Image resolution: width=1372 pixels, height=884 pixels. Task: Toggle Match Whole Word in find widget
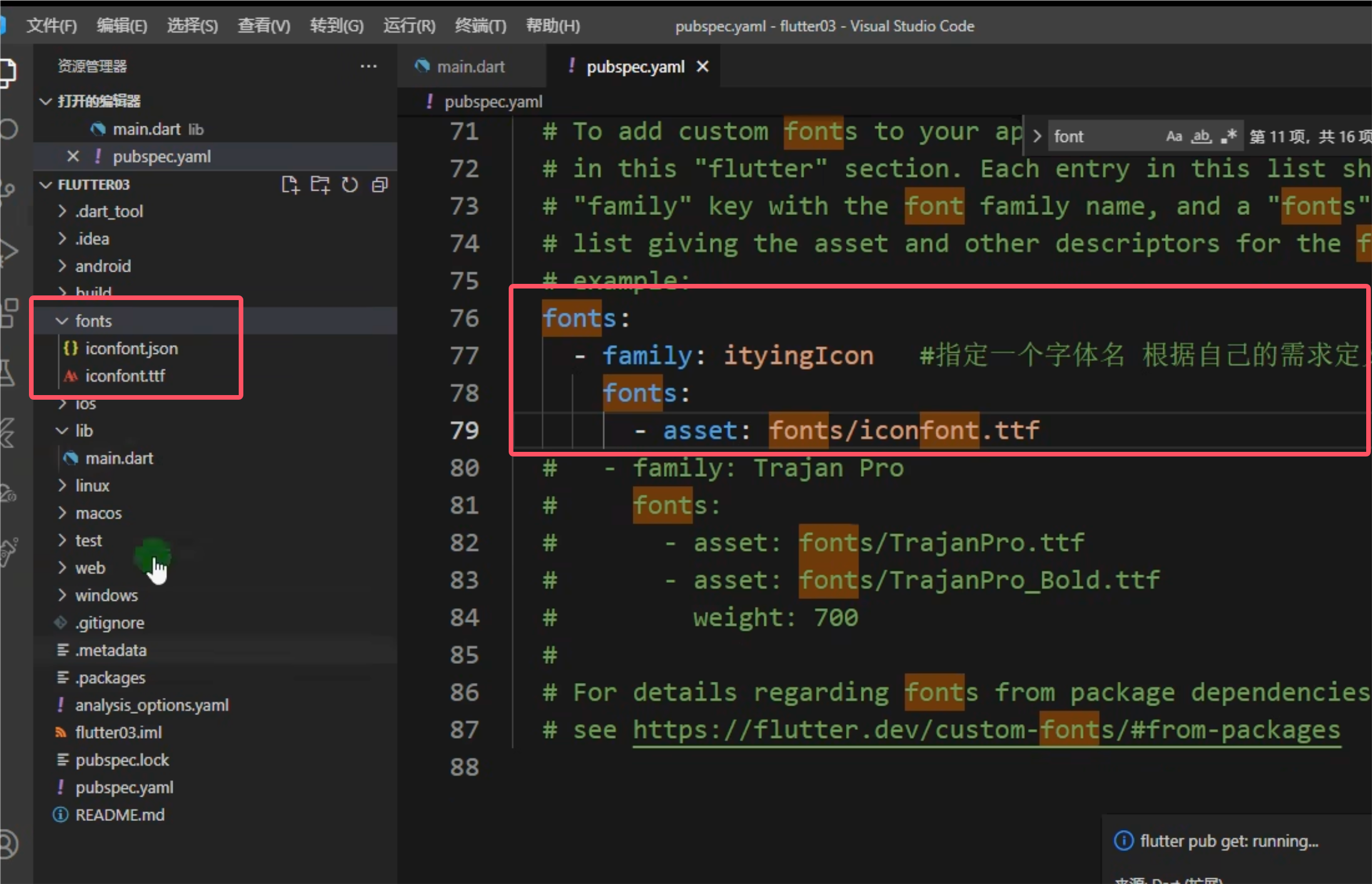(1201, 137)
